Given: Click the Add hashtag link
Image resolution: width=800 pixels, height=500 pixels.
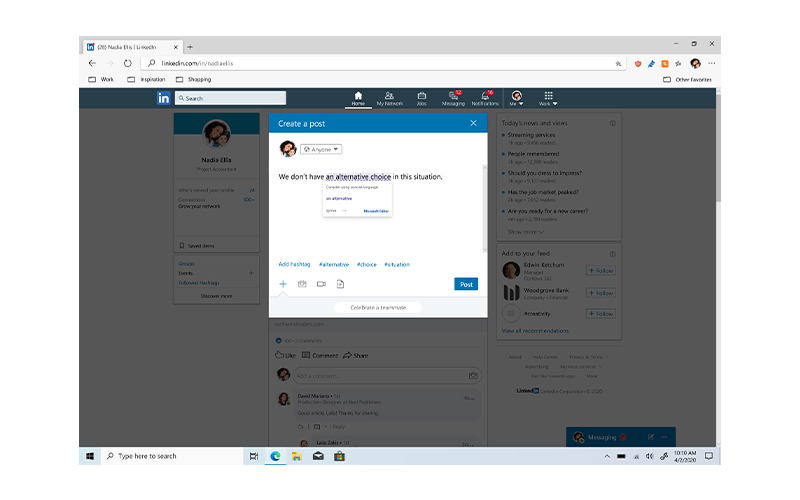Looking at the screenshot, I should [x=294, y=264].
